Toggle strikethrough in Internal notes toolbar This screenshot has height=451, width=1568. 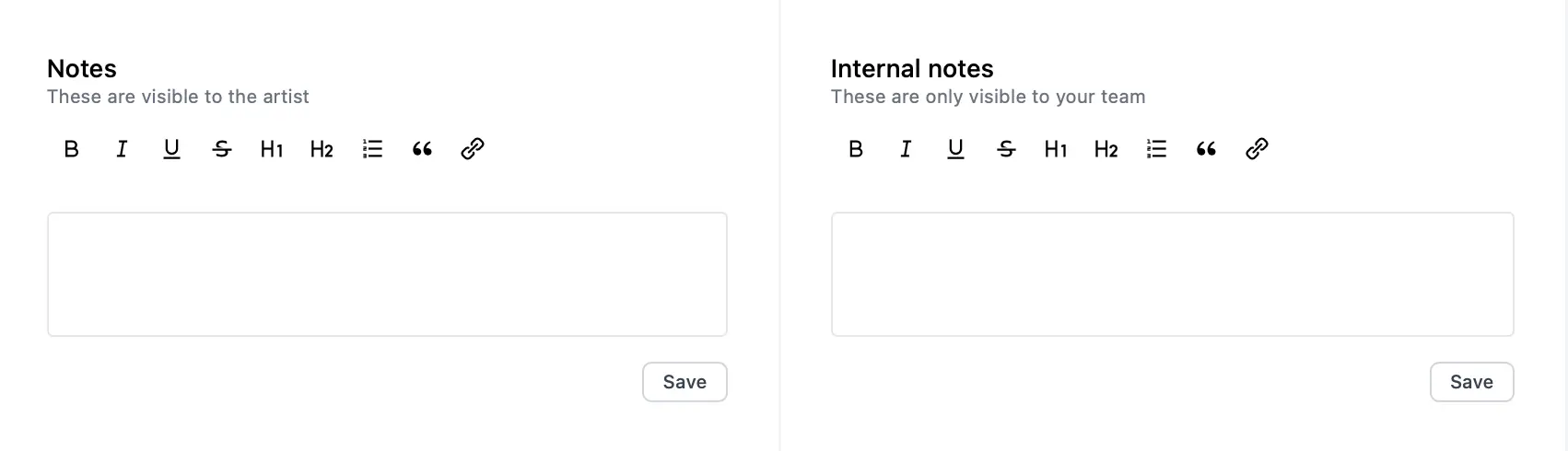pos(1006,149)
